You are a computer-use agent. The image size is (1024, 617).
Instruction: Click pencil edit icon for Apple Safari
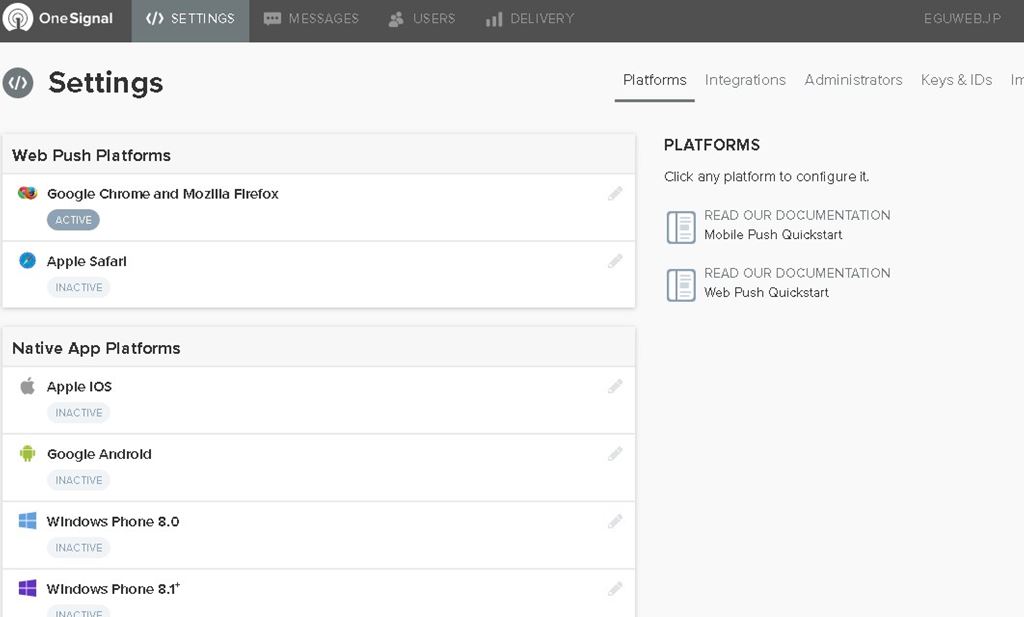pos(615,261)
